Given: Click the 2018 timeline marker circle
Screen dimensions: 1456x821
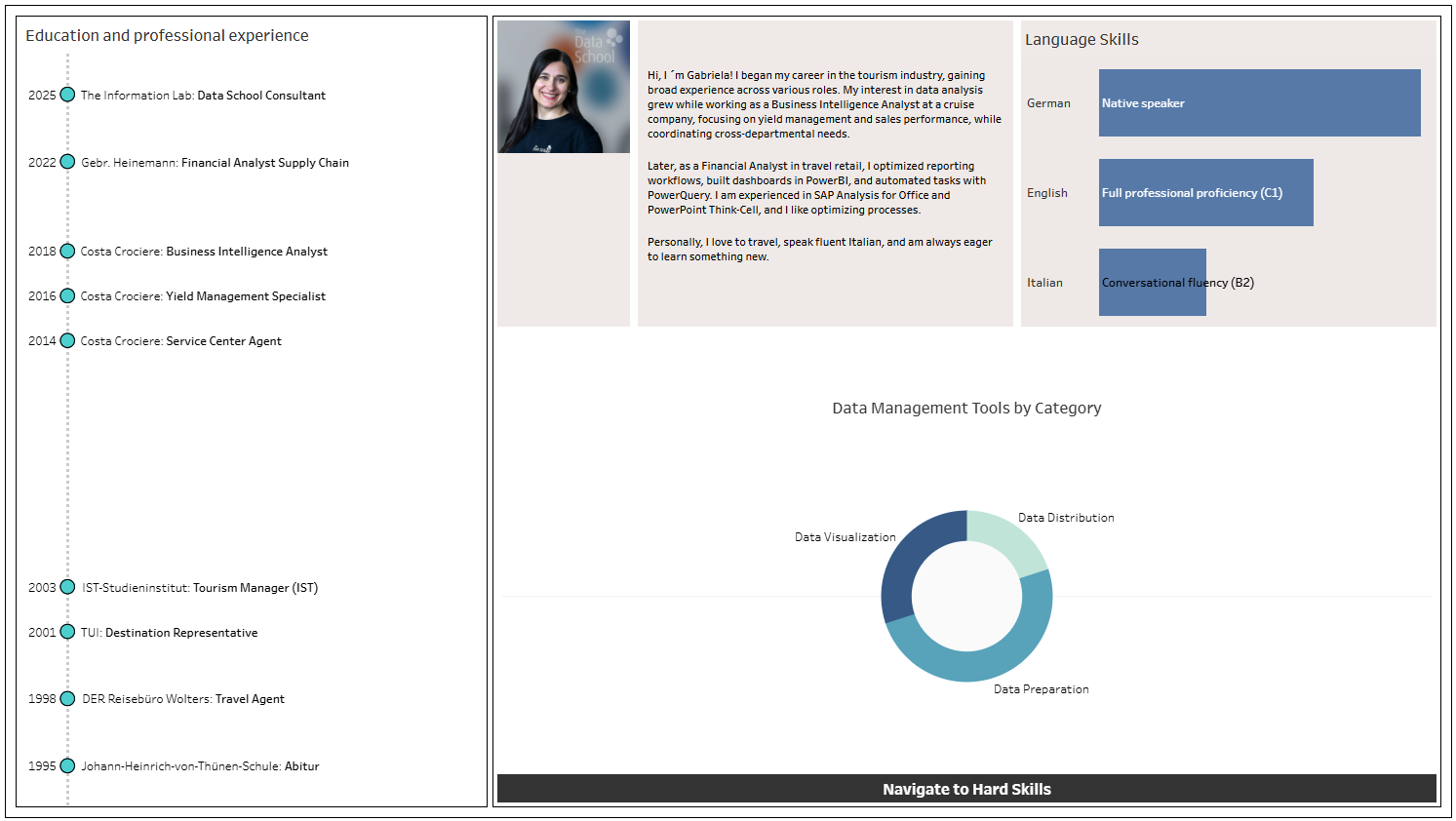Looking at the screenshot, I should pos(67,251).
